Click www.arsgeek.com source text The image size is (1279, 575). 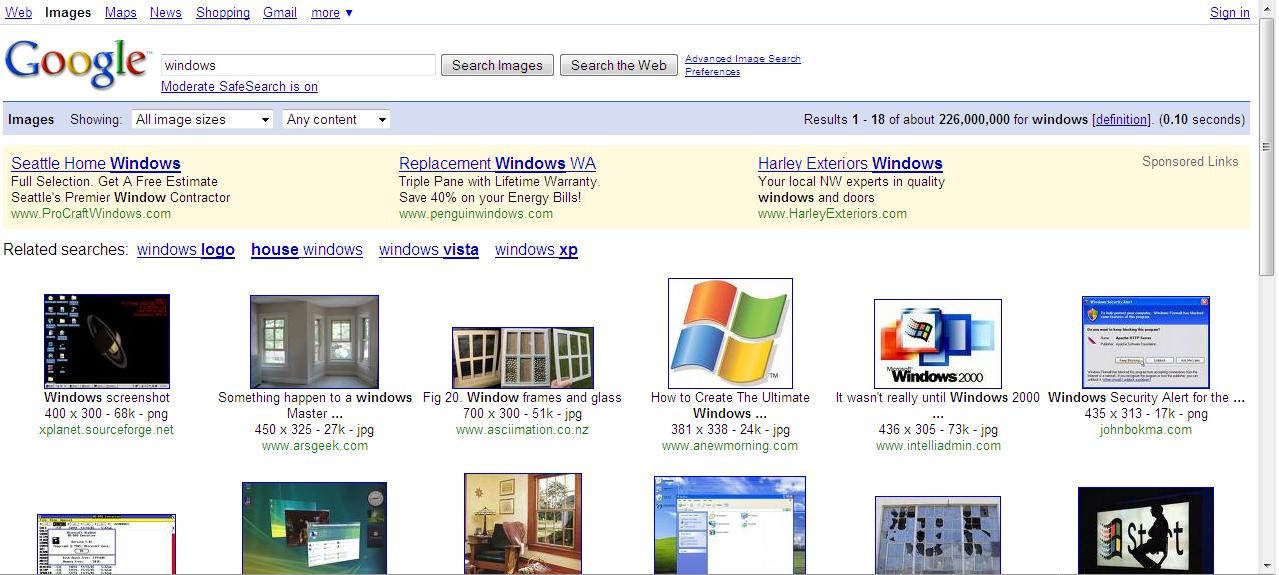[x=315, y=446]
